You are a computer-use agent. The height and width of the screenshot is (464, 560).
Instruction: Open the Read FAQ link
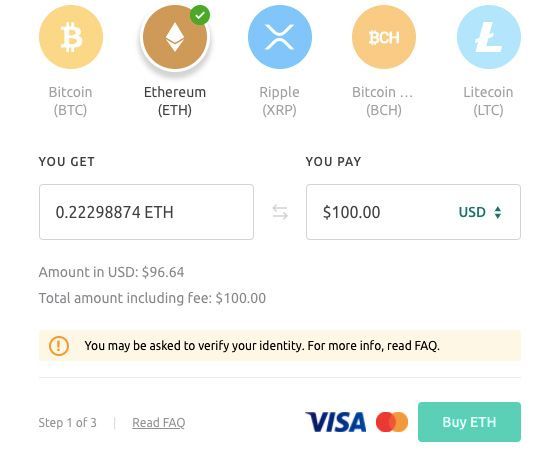coord(159,423)
